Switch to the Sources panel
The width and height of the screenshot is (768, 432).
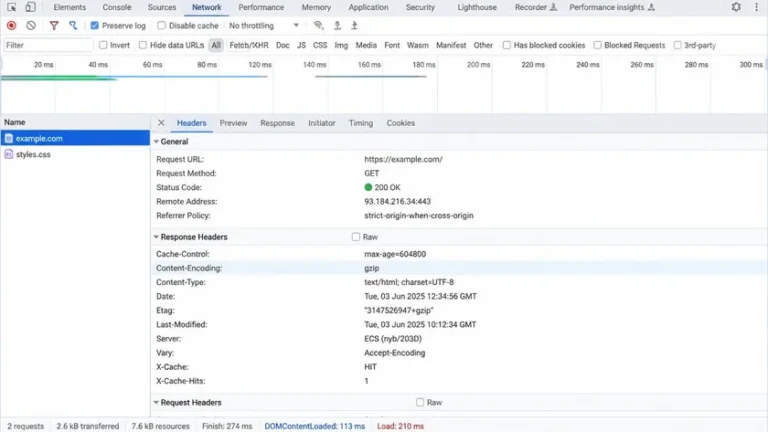pyautogui.click(x=162, y=7)
